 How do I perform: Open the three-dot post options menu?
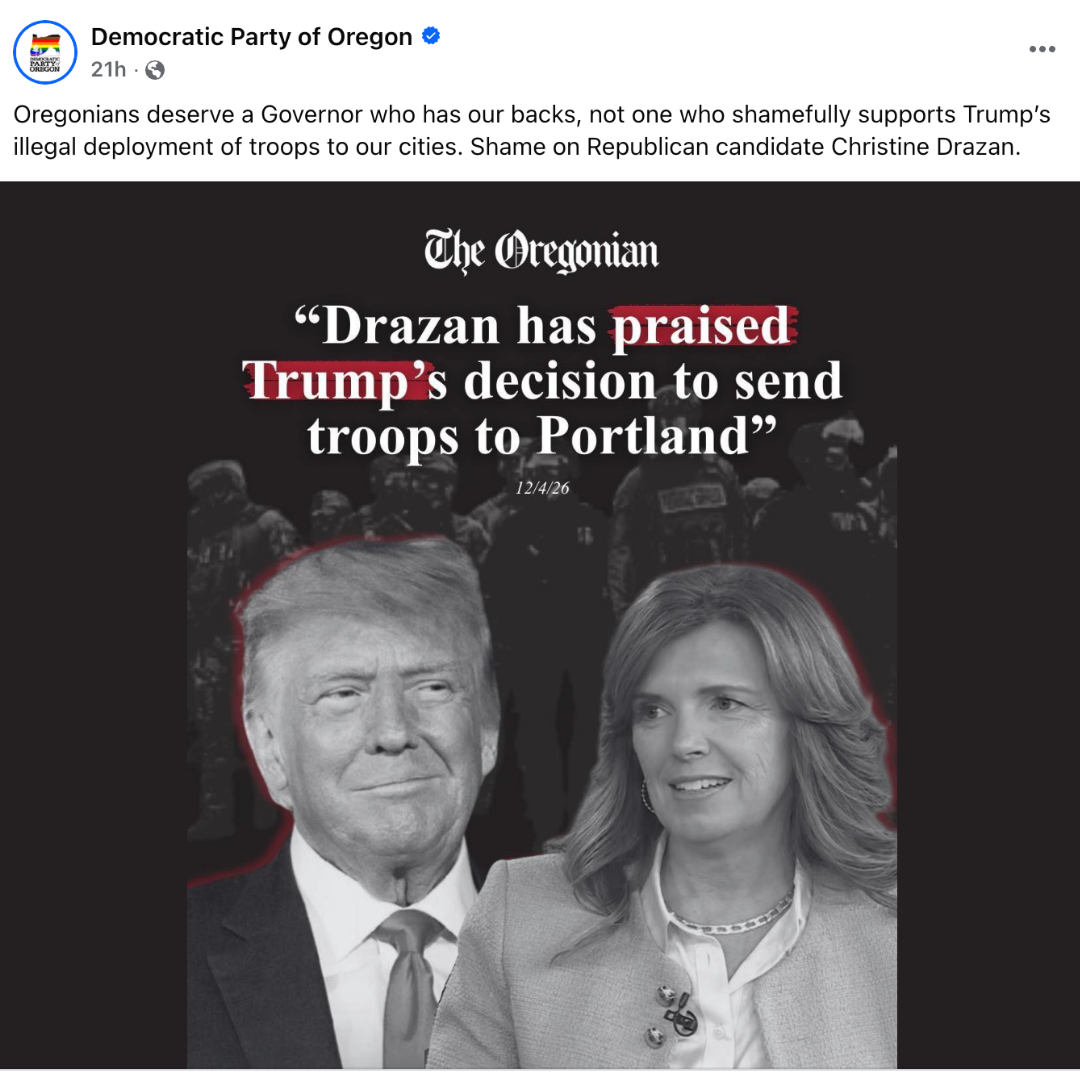click(x=1042, y=49)
